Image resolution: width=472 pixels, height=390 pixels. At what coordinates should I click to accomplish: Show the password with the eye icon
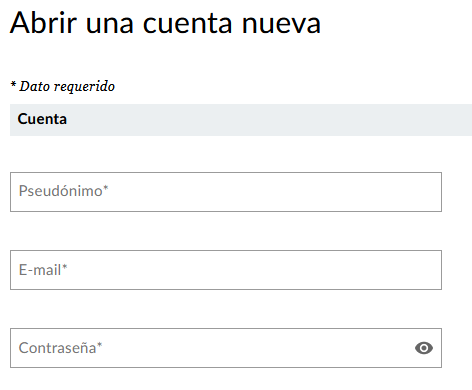424,348
